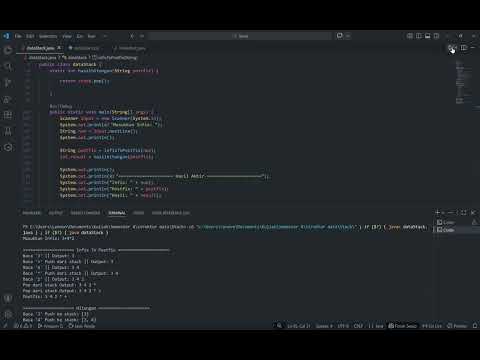The image size is (480, 360).
Task: Click the minimap code overview
Action: [x=464, y=82]
